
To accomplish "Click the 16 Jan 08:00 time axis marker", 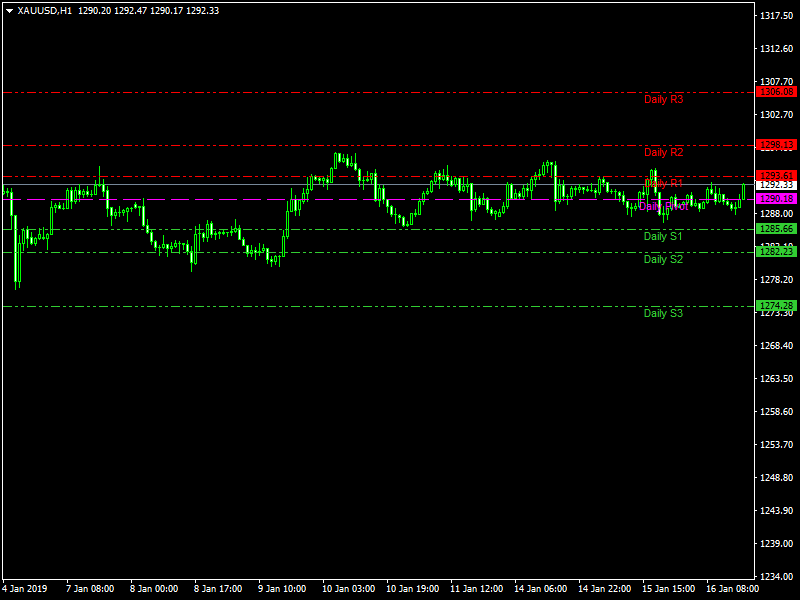I will tap(734, 588).
